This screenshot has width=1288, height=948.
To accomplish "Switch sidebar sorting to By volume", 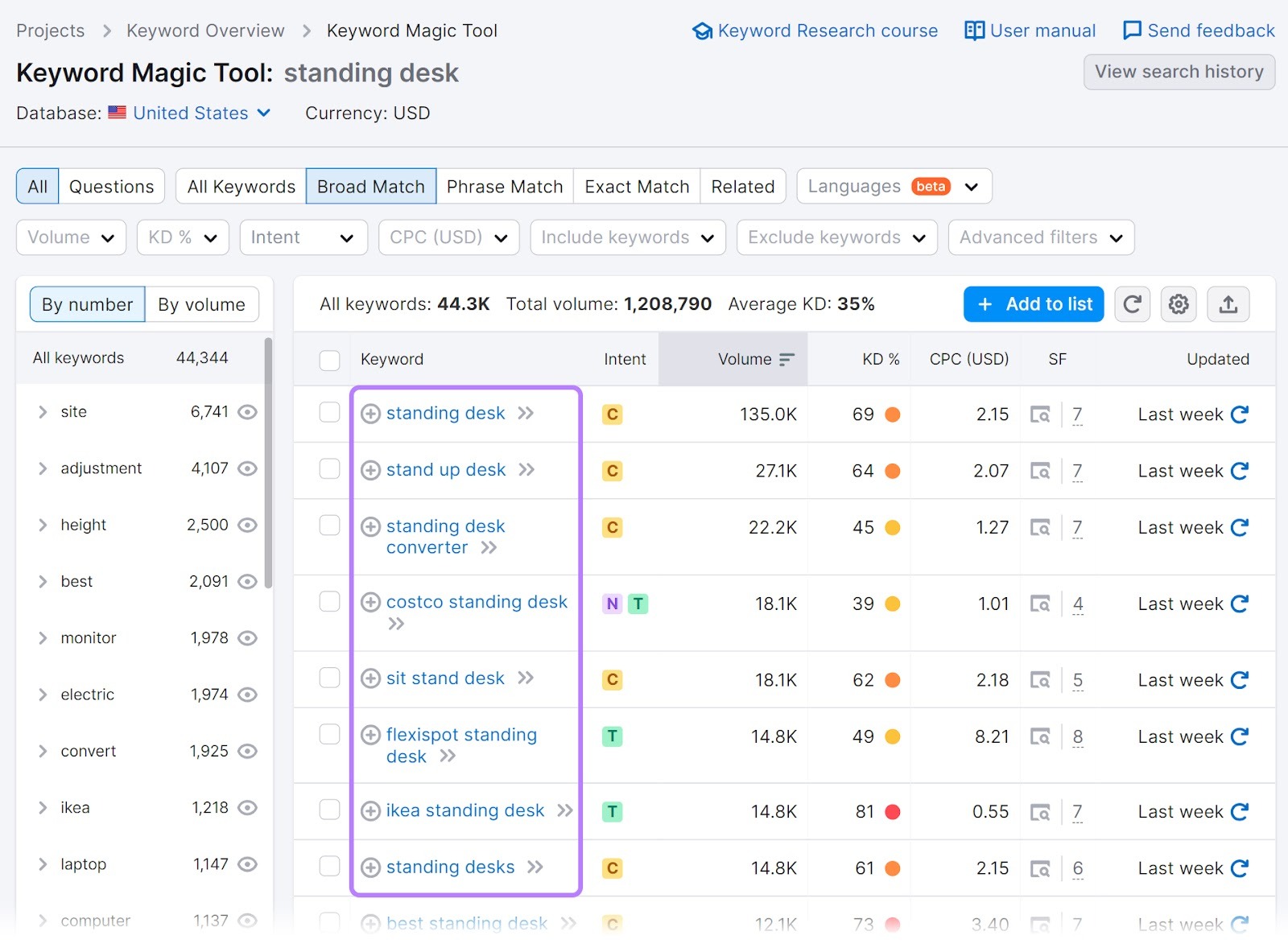I will click(x=202, y=304).
